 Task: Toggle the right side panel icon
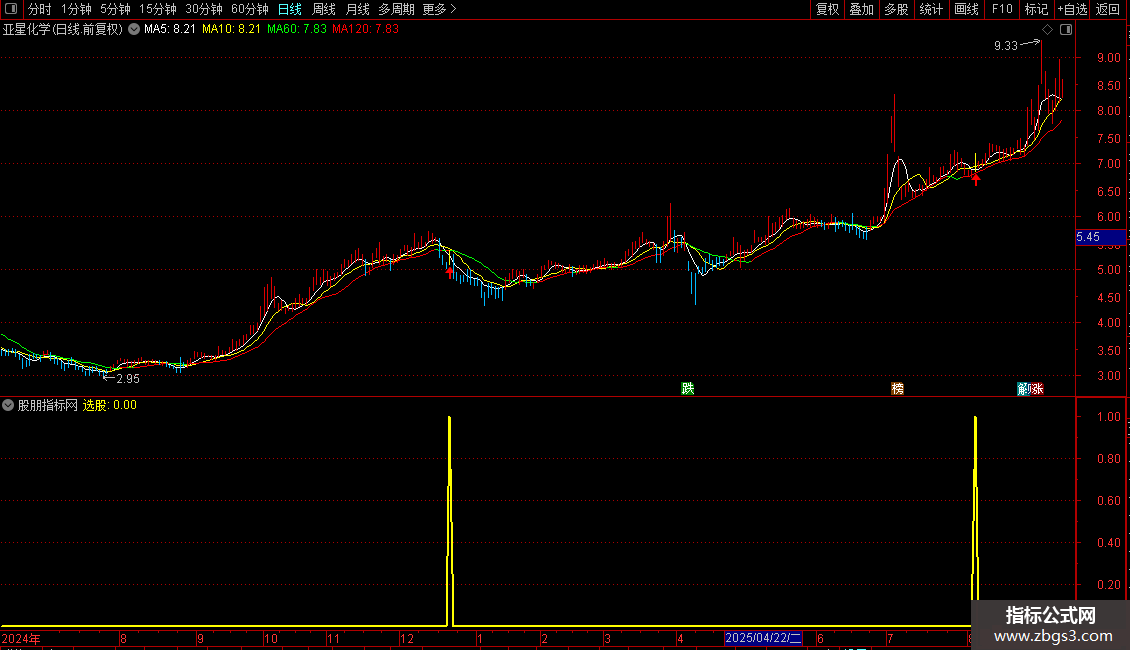[1066, 30]
